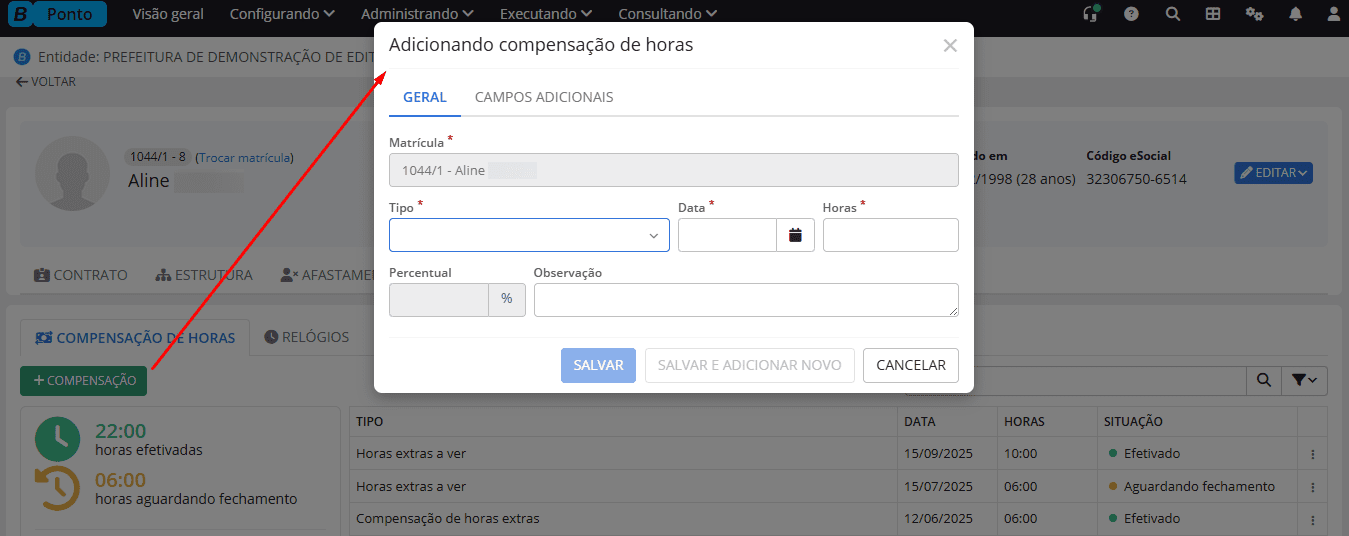Click the green clock horas efetivadas icon

point(58,440)
